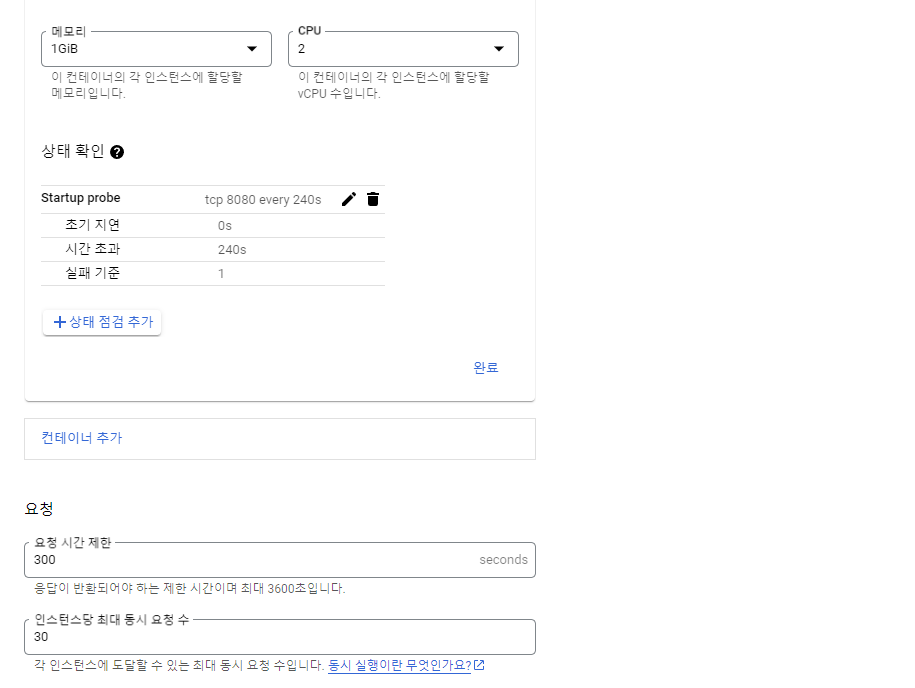Click the 상태 확인 heading text
The width and height of the screenshot is (915, 688).
pyautogui.click(x=73, y=152)
